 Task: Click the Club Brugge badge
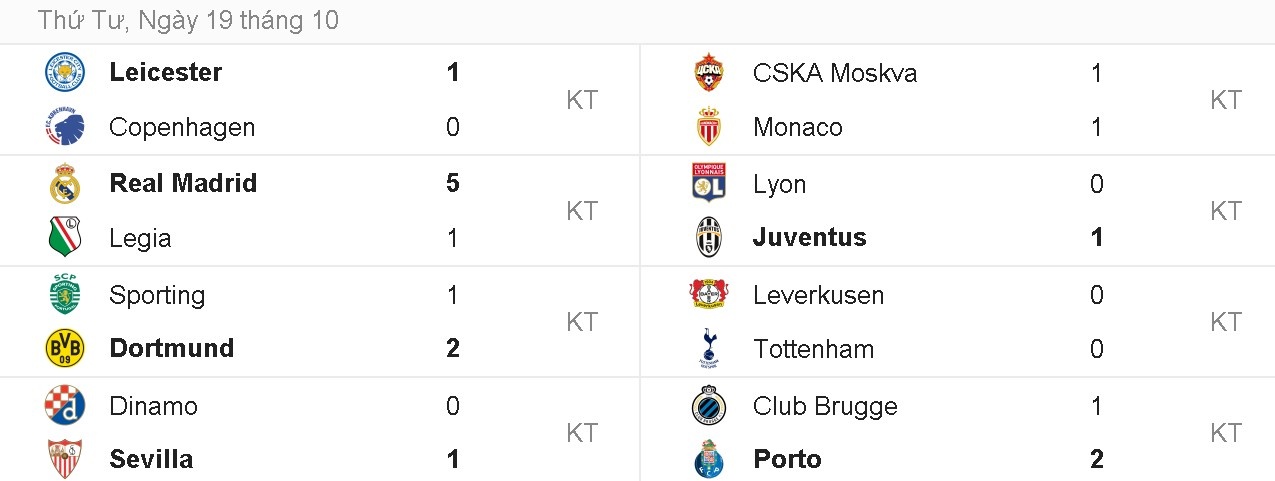point(709,406)
